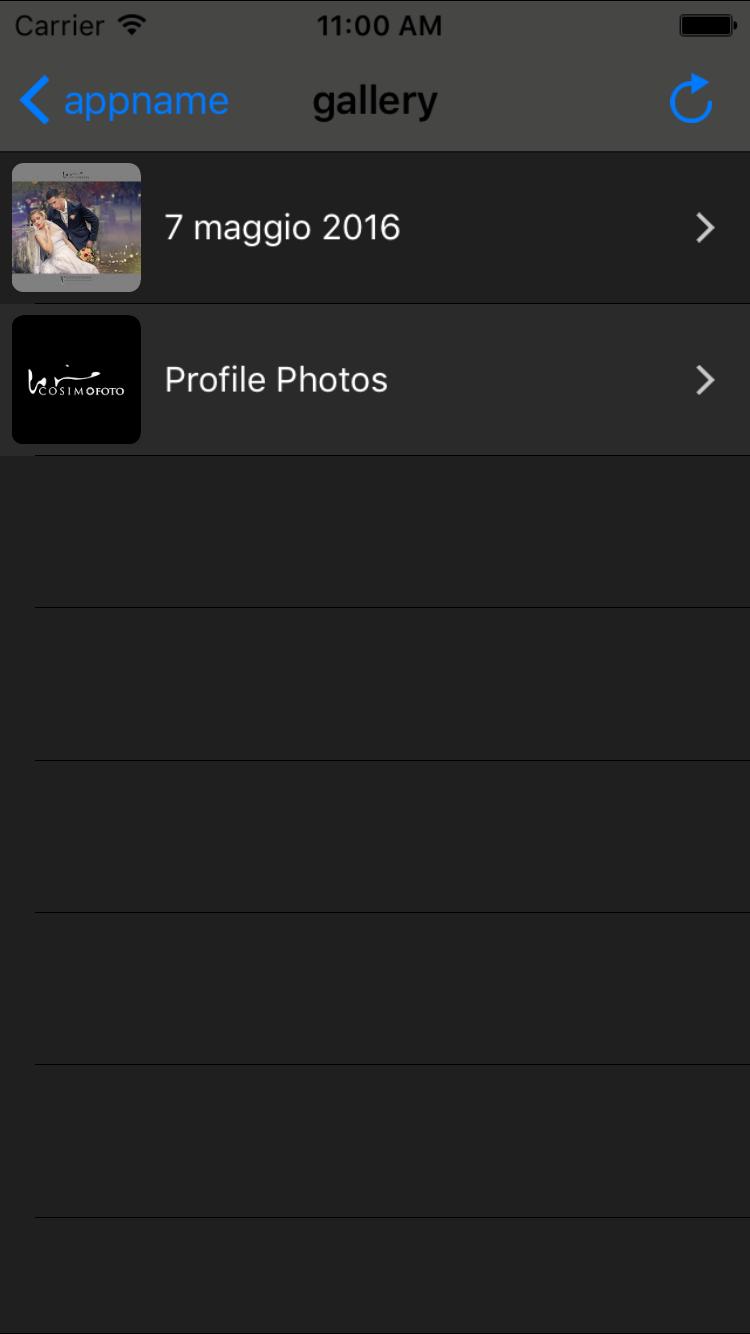
Task: Open the wedding couple photo thumbnail
Action: [76, 227]
